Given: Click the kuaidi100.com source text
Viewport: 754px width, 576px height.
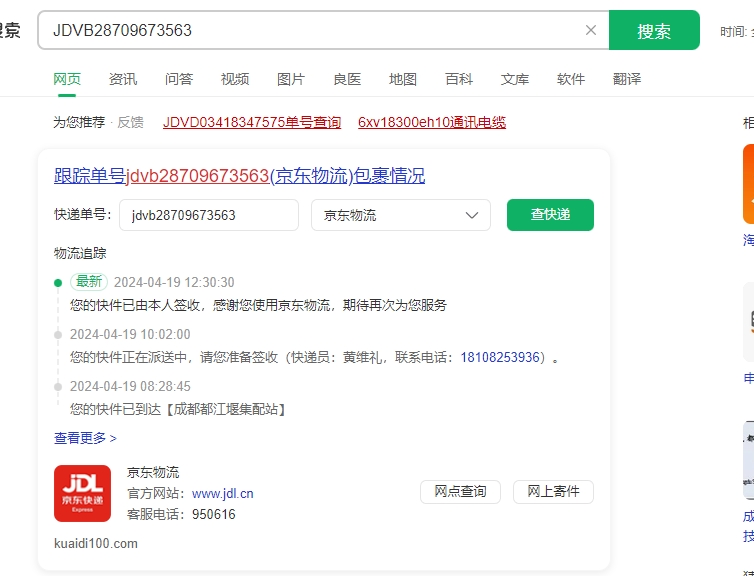Looking at the screenshot, I should (x=96, y=544).
